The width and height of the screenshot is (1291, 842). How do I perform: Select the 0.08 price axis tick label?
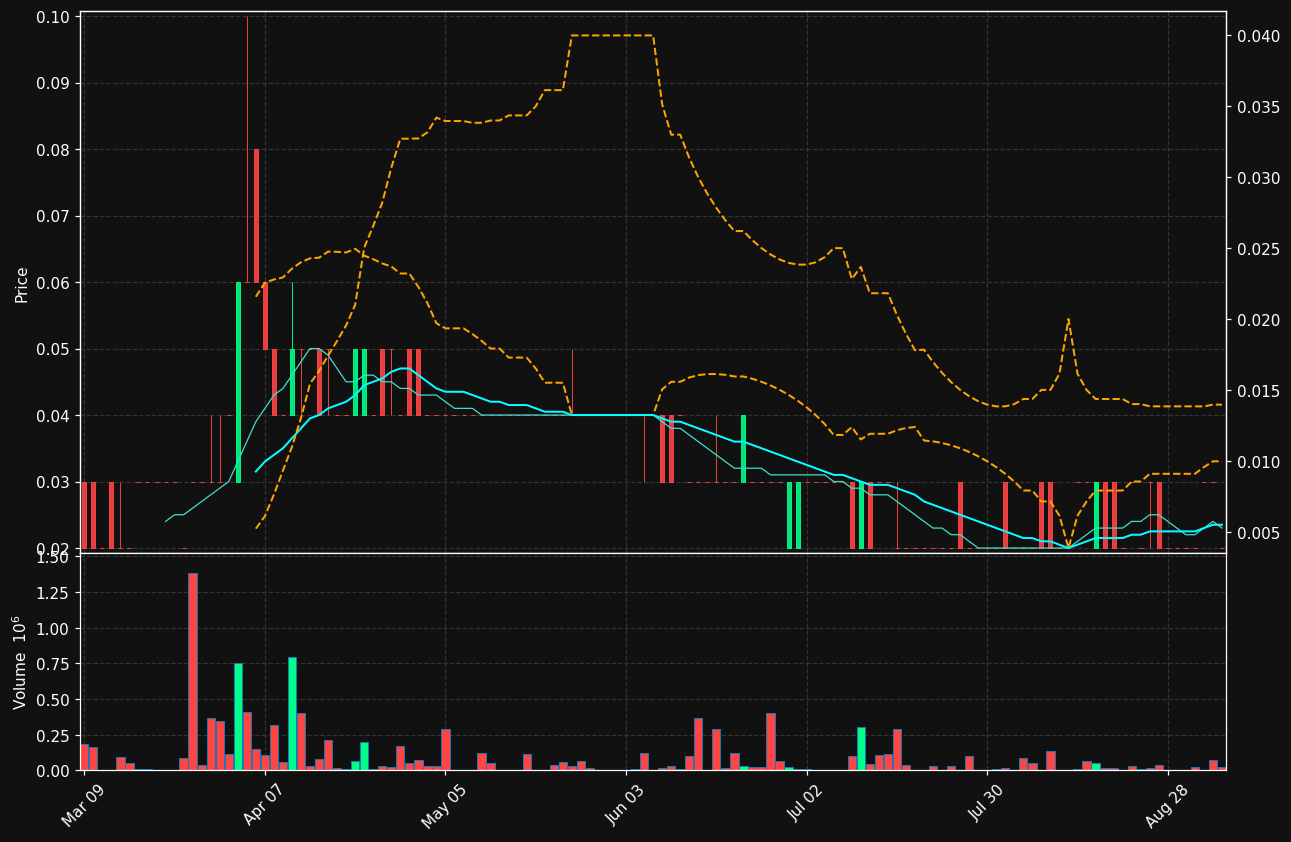click(52, 150)
